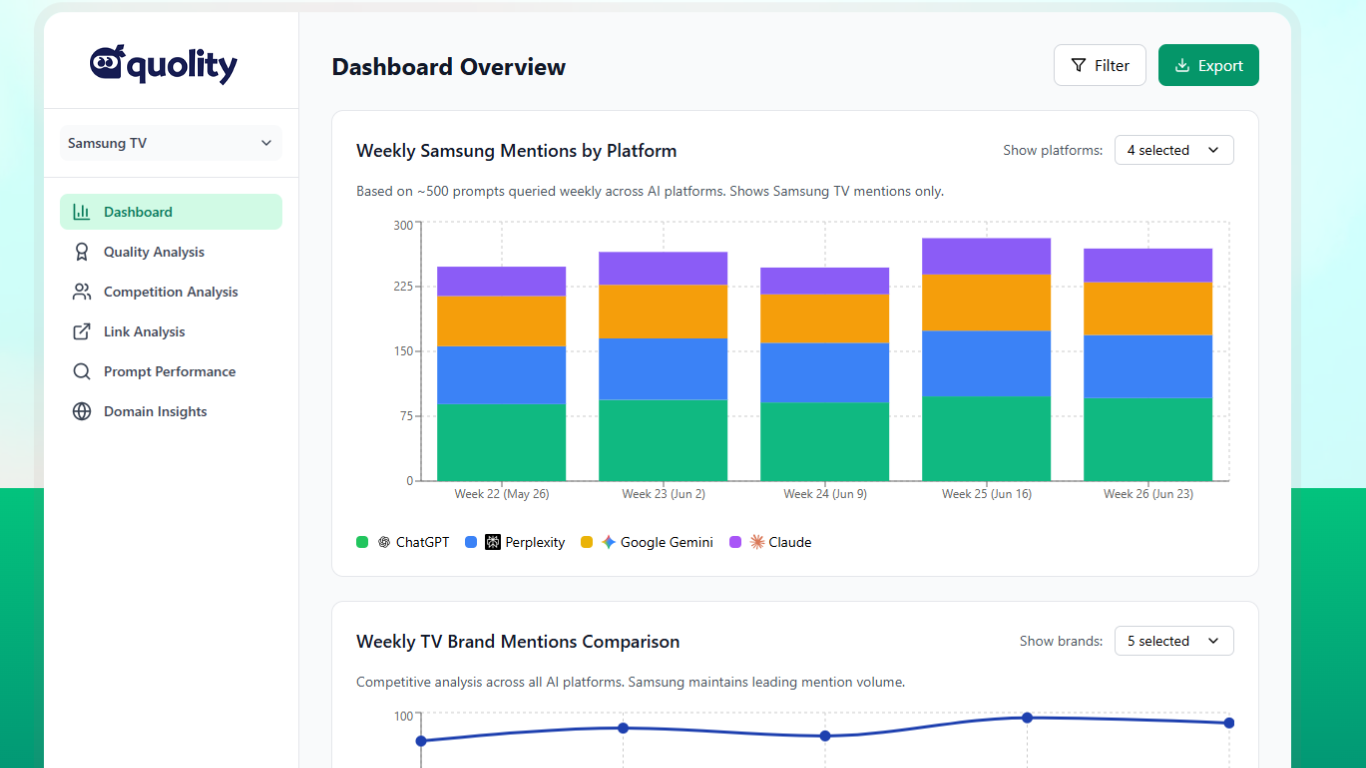Click the Week 22 (May 26) axis label
Screen dimensions: 1366x768
point(502,494)
